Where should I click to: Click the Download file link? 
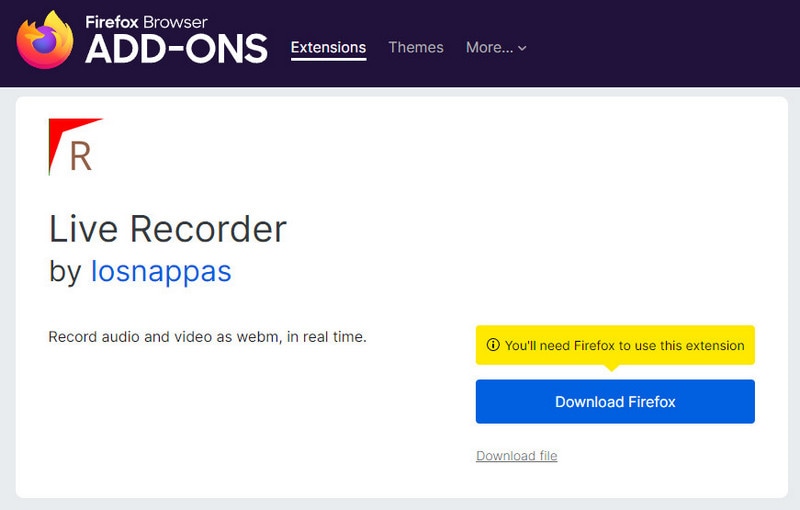[x=516, y=455]
